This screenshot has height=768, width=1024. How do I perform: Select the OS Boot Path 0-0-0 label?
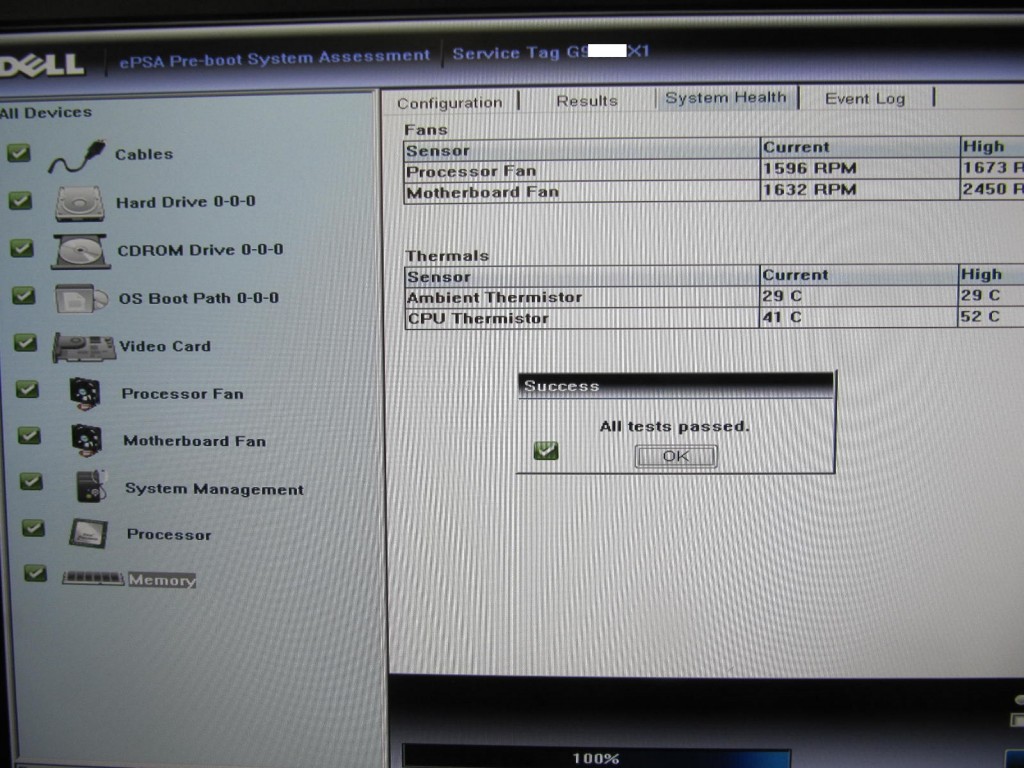tap(199, 298)
